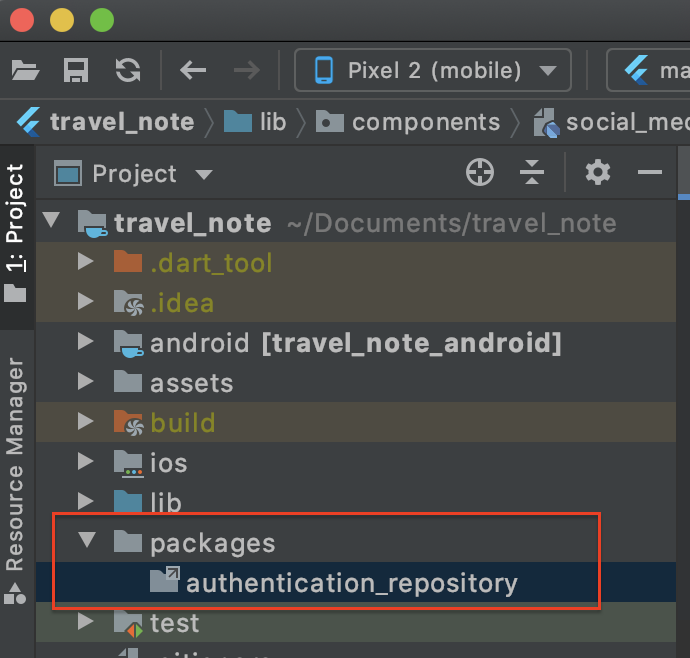Hide the Project panel with minus icon

click(650, 172)
